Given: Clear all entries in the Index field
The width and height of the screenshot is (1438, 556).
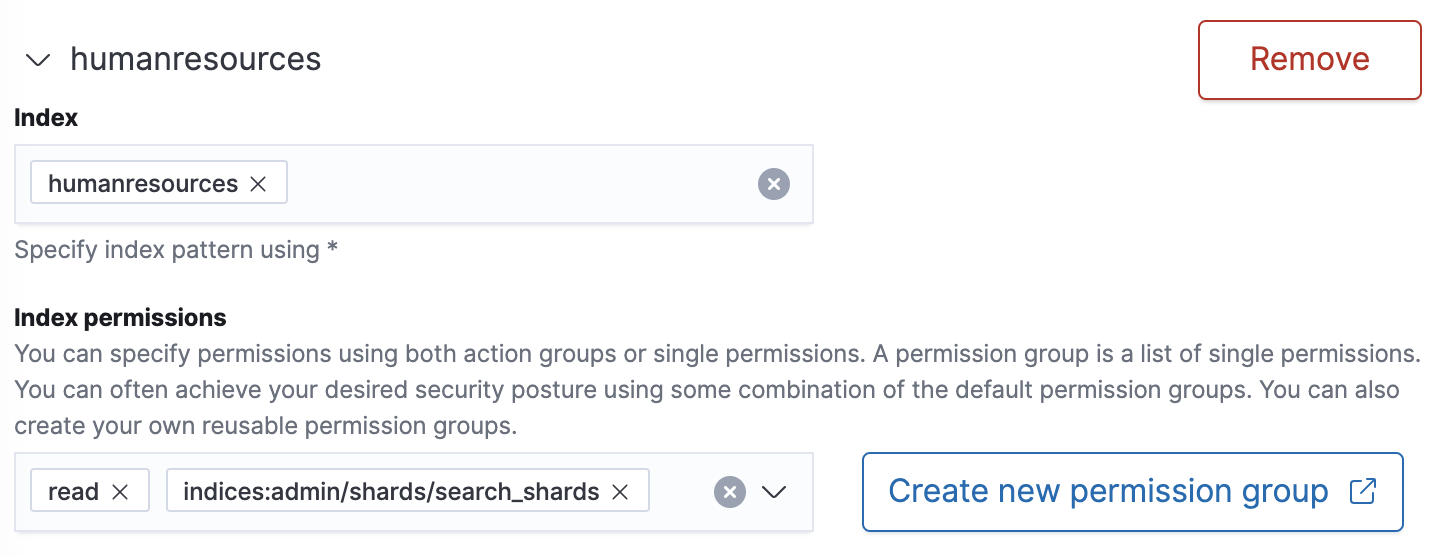Looking at the screenshot, I should coord(773,184).
